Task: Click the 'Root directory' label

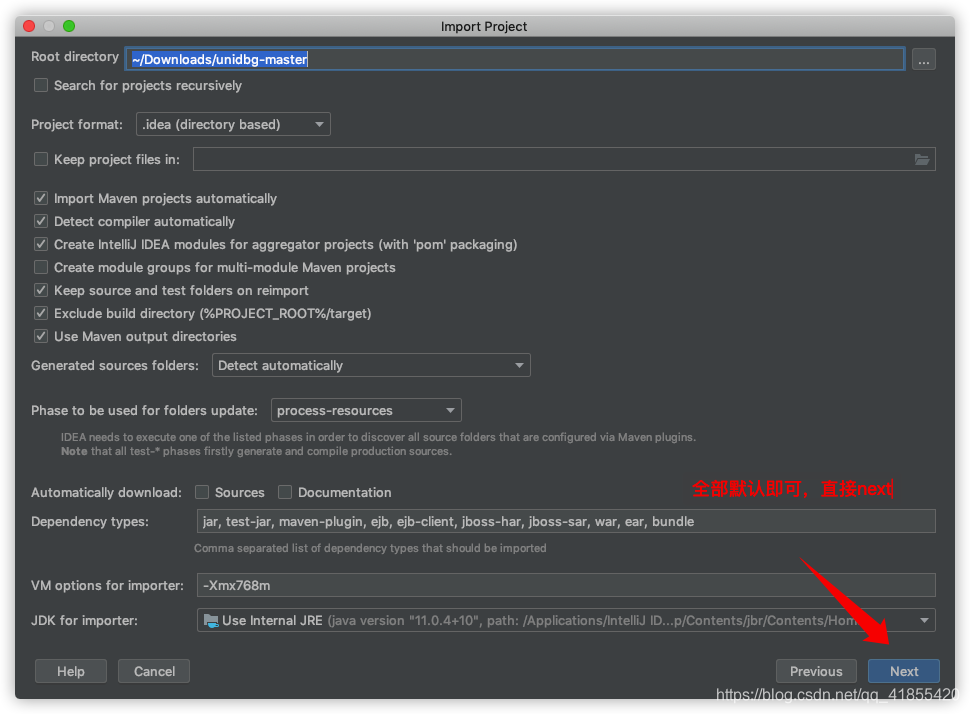Action: click(75, 56)
